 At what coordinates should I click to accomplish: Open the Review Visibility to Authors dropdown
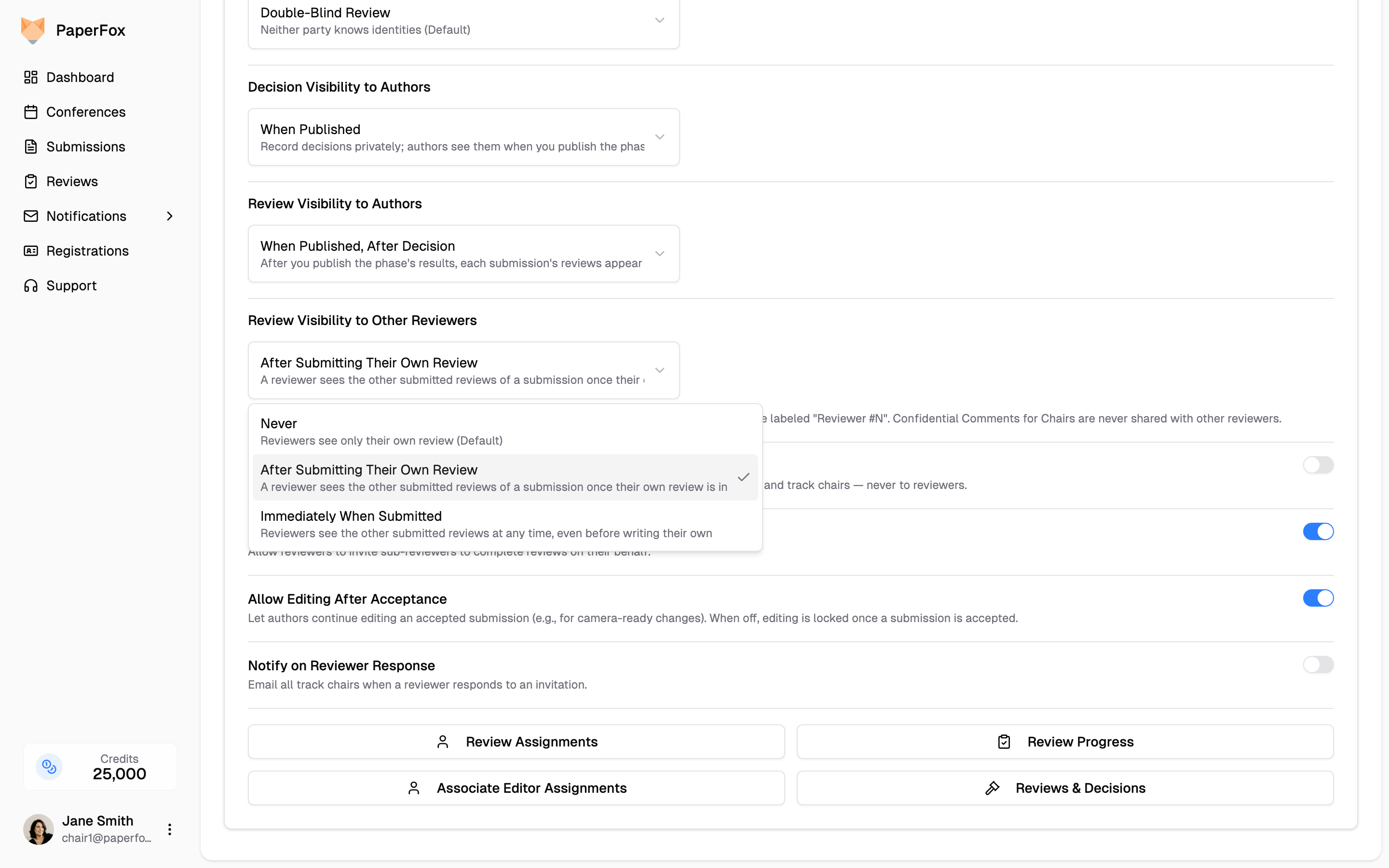[464, 254]
